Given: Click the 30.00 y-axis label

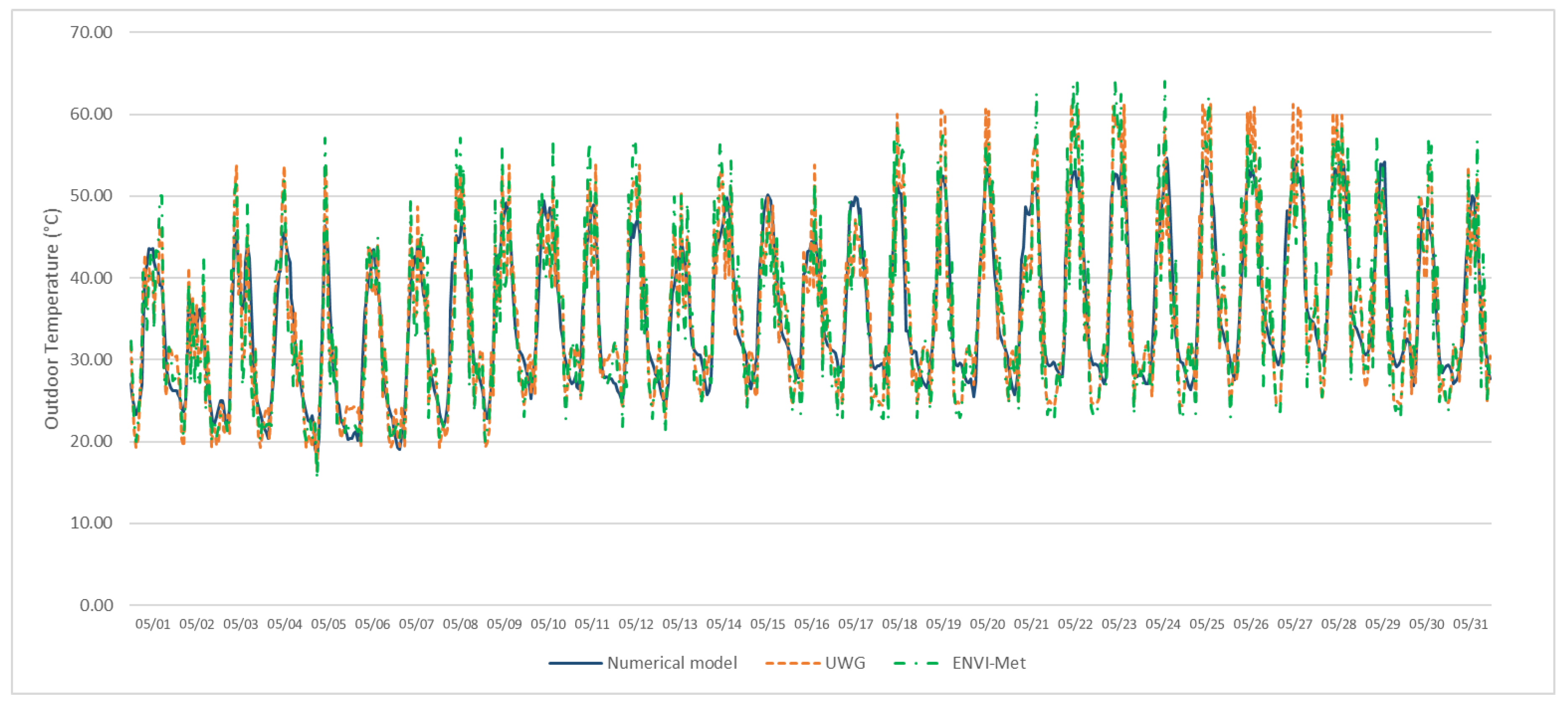Looking at the screenshot, I should (x=91, y=359).
